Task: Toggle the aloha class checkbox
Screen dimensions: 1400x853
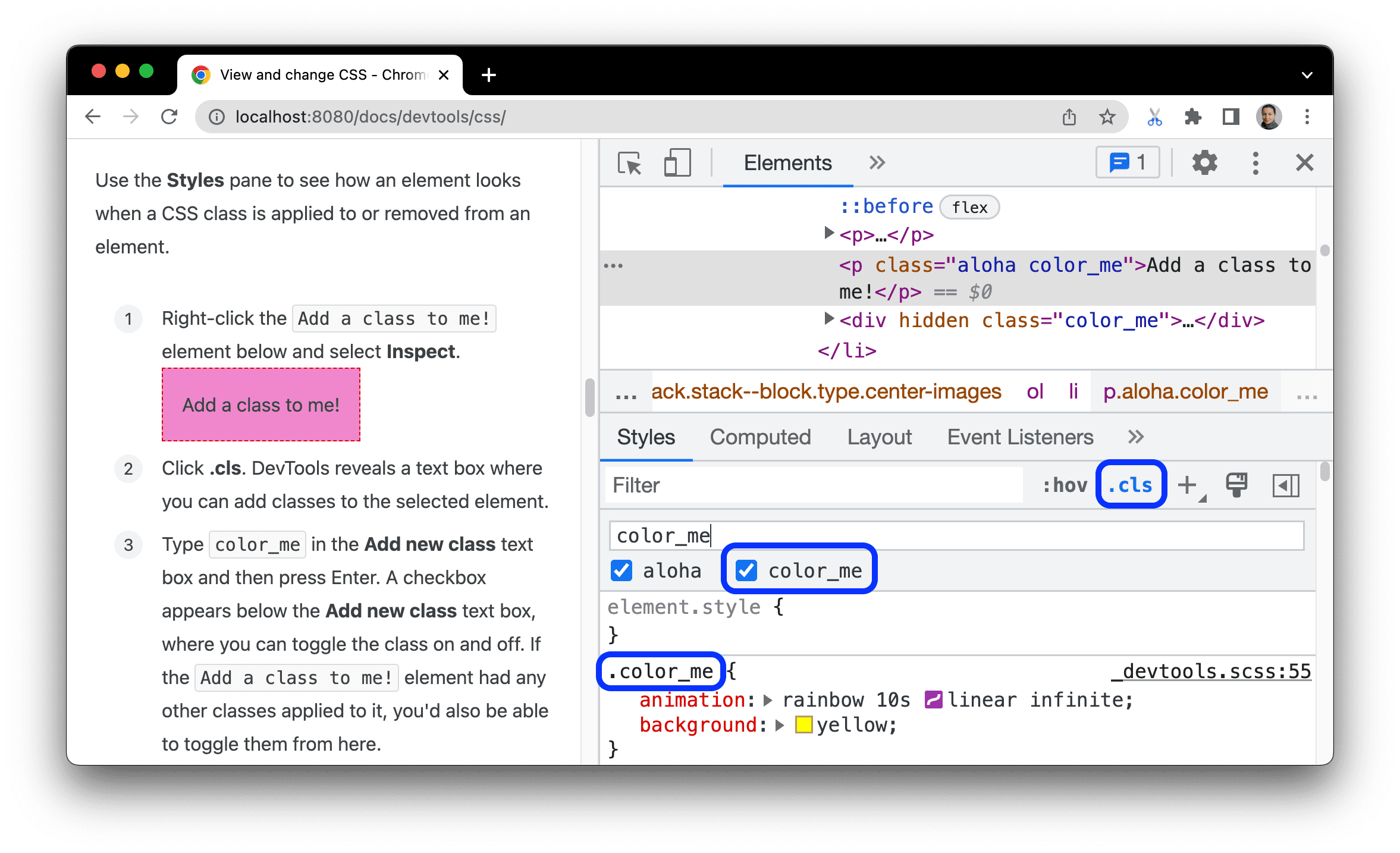Action: [x=622, y=571]
